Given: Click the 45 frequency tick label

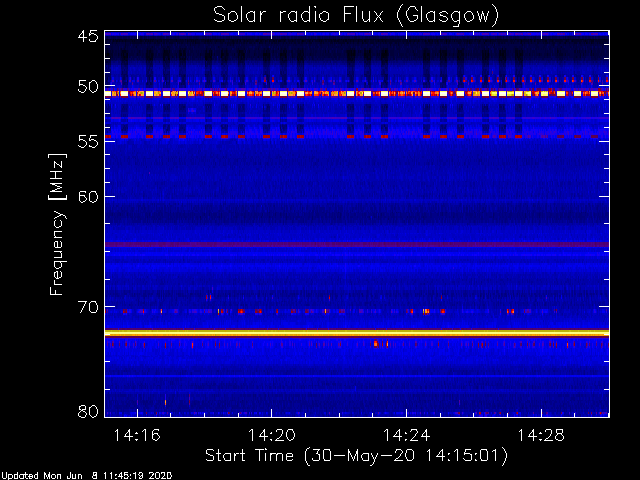Looking at the screenshot, I should coord(88,36).
